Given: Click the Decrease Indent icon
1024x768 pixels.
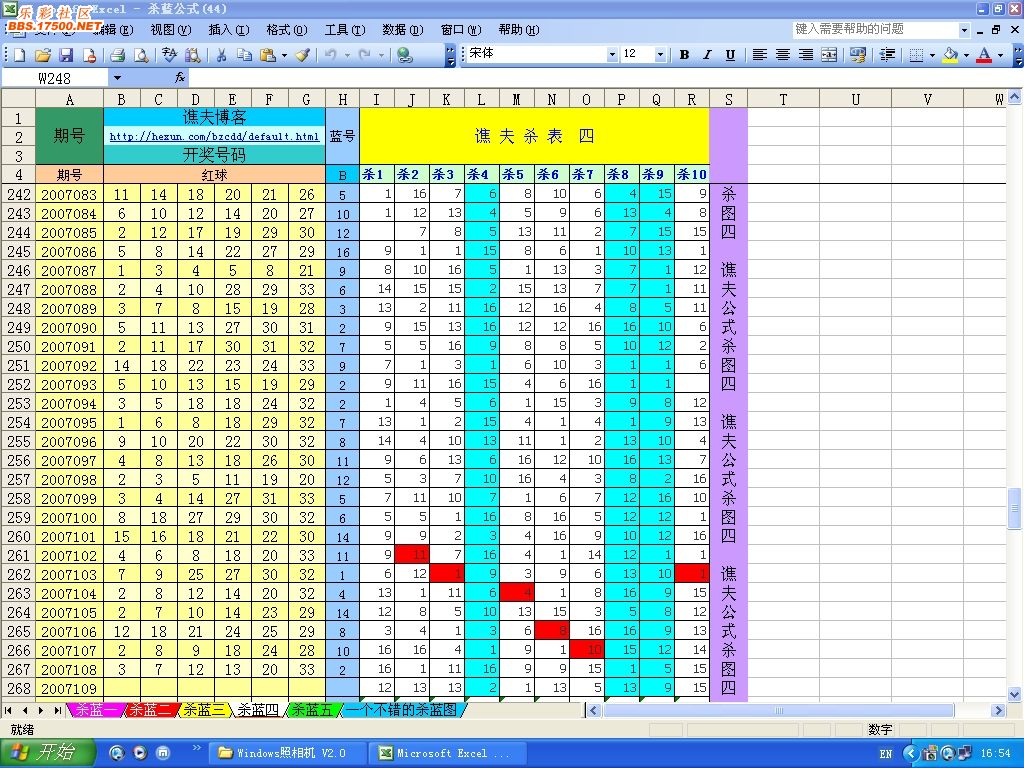Looking at the screenshot, I should (887, 55).
